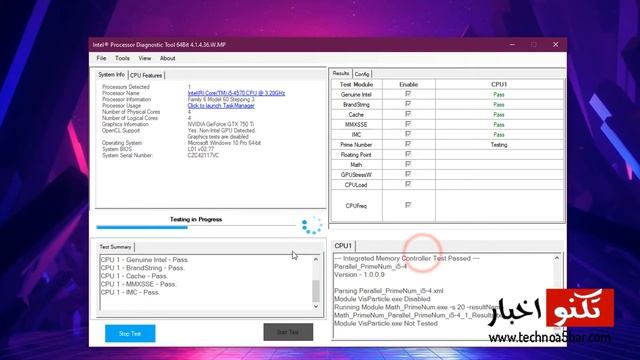This screenshot has height=360, width=640.
Task: Select 'CPU 1 - MMXSSE - Pass.' line
Action: coord(138,284)
